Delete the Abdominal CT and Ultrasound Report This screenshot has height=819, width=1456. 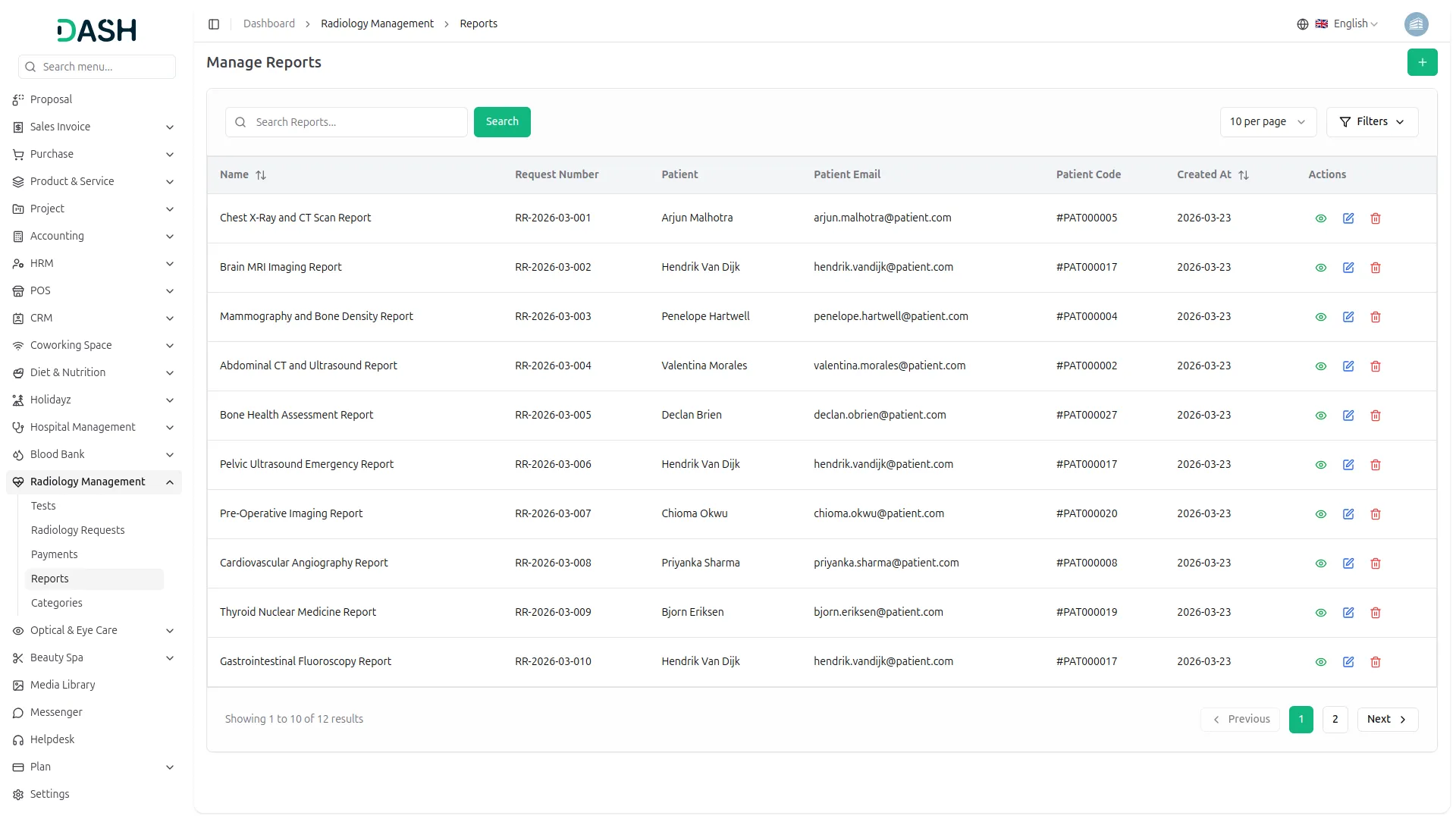click(x=1375, y=366)
